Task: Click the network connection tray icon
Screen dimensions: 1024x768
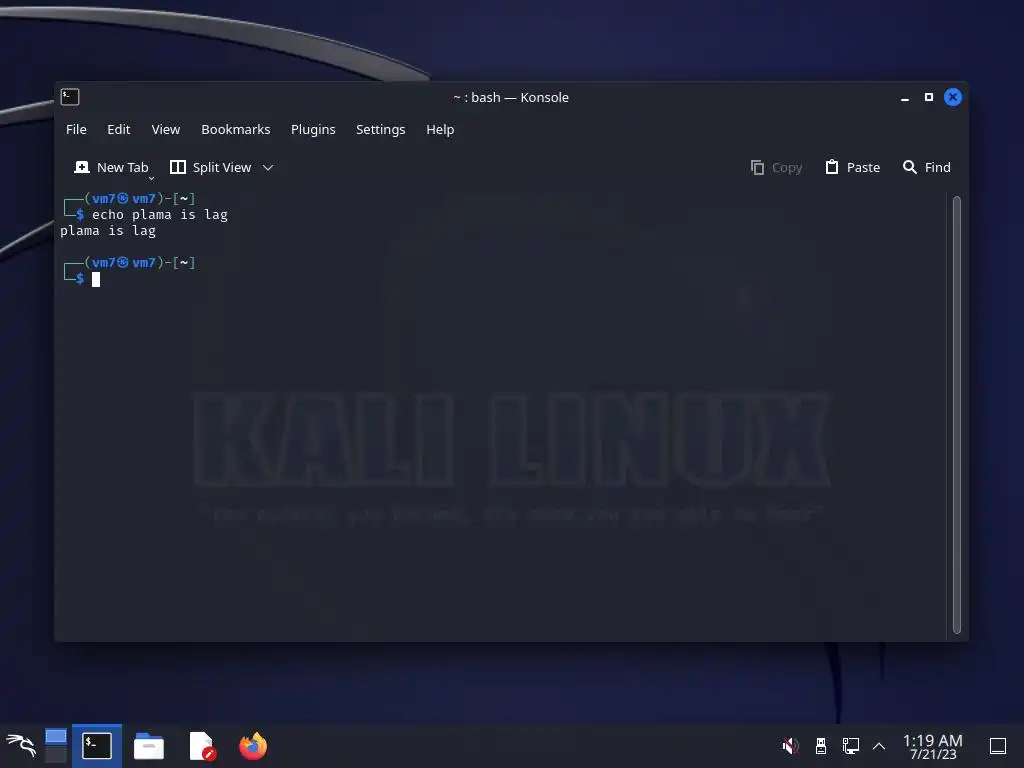Action: click(x=850, y=746)
